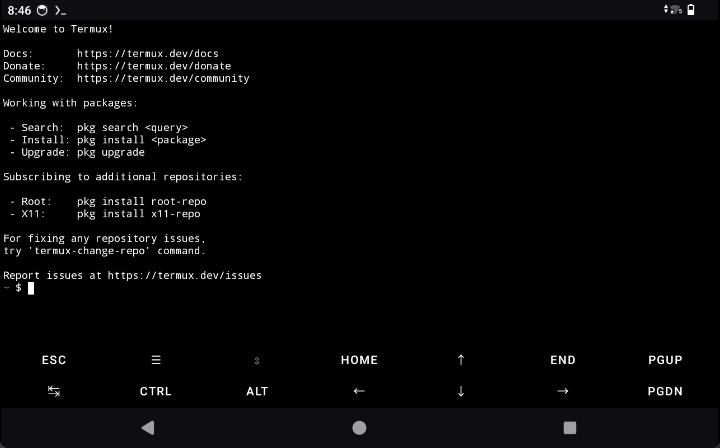Tap the Android recent apps square button
The image size is (720, 448).
pos(570,427)
